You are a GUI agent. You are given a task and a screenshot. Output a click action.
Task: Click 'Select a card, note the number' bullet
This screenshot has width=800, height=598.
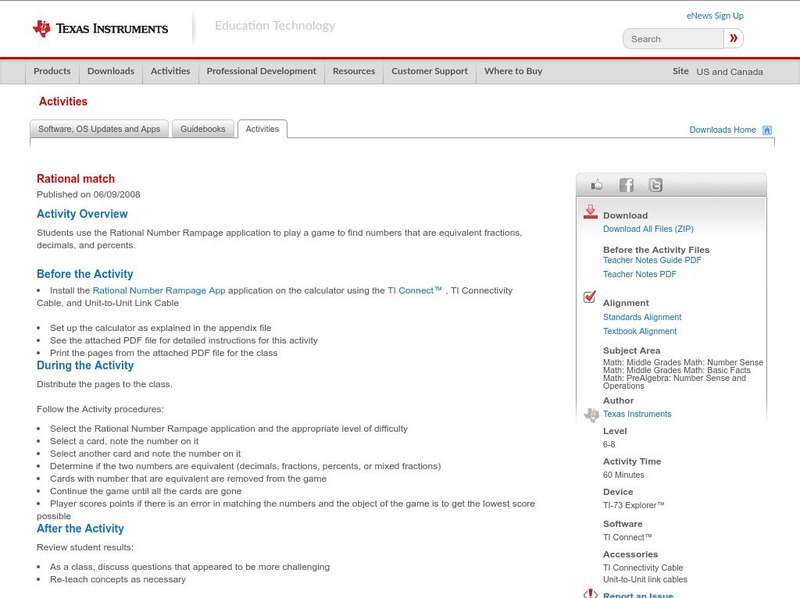pyautogui.click(x=124, y=441)
